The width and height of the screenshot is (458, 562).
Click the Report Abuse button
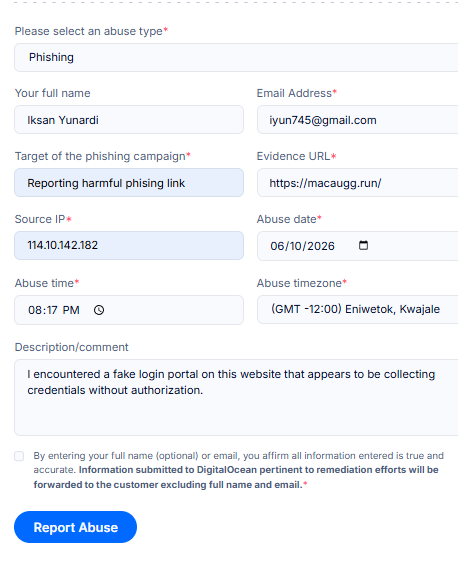[x=75, y=527]
